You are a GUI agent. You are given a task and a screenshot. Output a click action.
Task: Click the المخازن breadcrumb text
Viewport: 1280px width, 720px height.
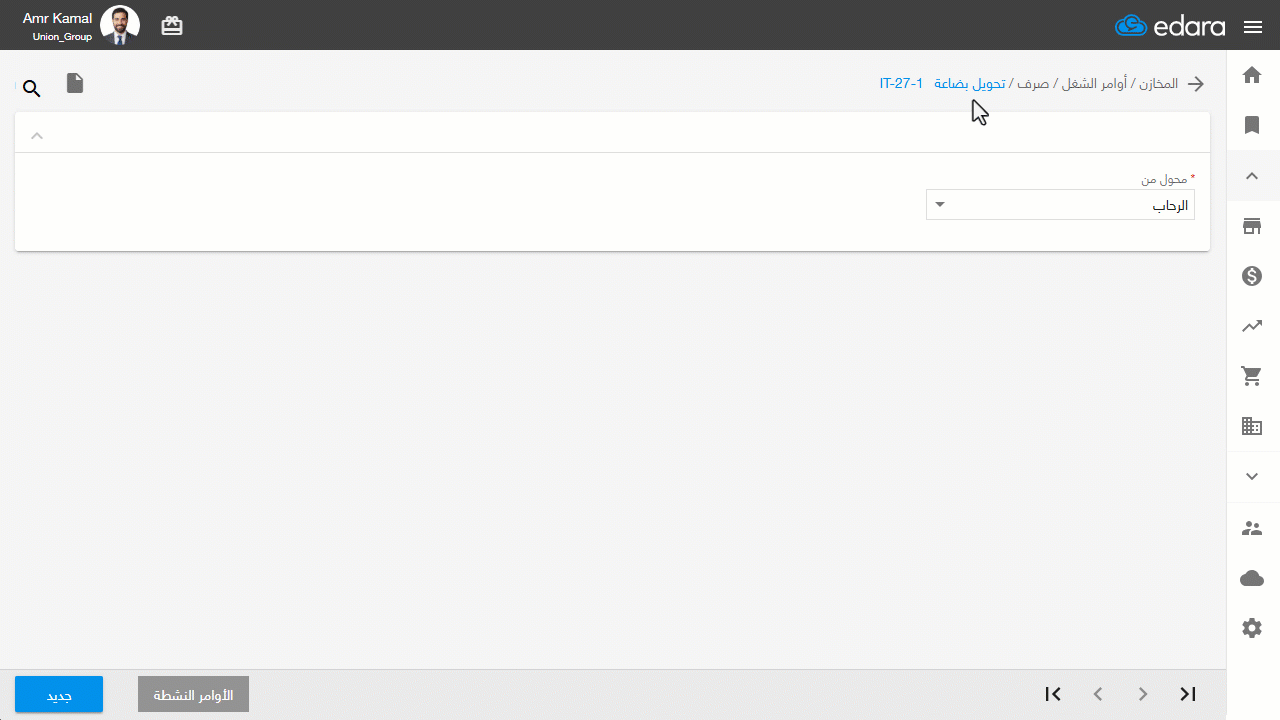[x=1160, y=84]
